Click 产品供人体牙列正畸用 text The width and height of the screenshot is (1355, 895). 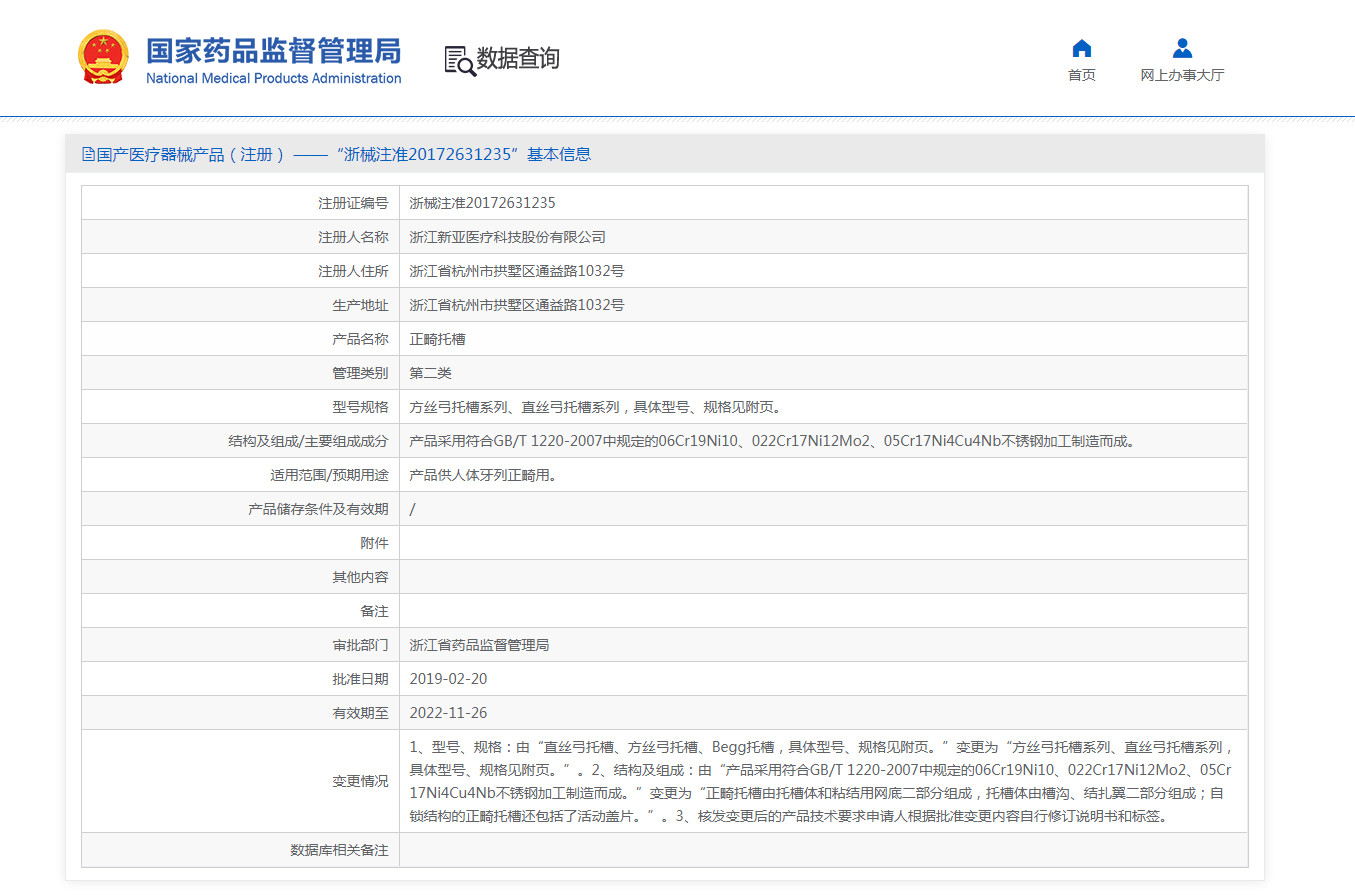click(483, 475)
